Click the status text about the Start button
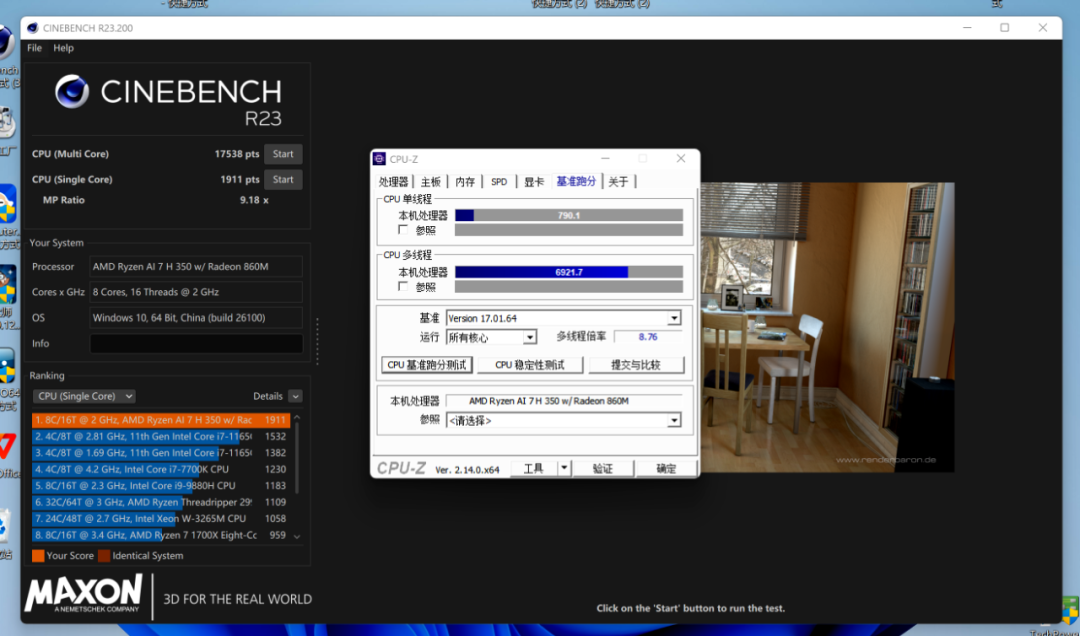Viewport: 1080px width, 636px height. (x=690, y=608)
